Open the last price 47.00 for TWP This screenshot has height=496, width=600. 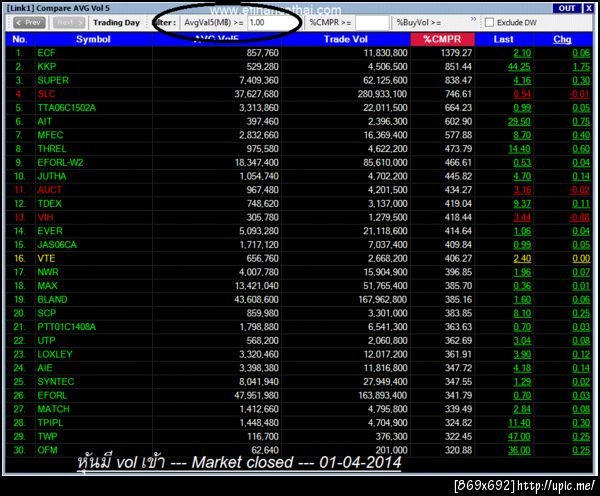point(519,437)
